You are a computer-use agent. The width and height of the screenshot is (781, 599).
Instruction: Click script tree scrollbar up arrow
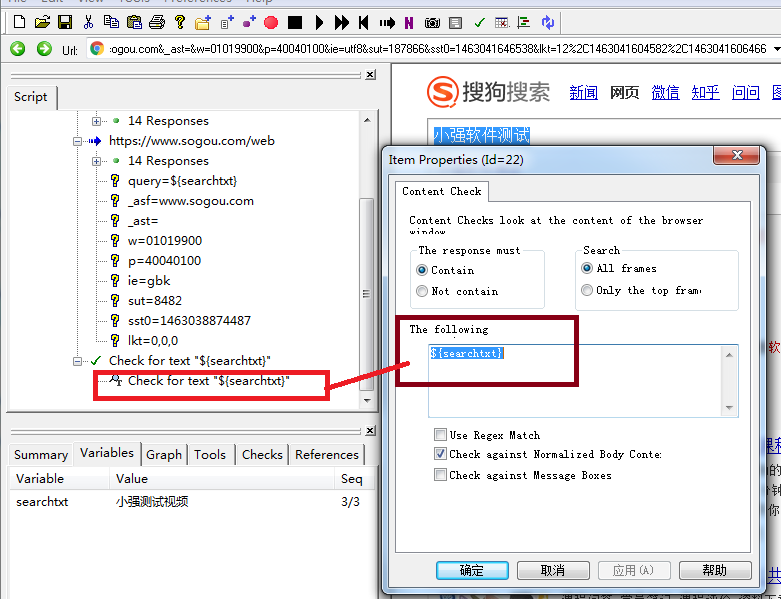tap(367, 120)
